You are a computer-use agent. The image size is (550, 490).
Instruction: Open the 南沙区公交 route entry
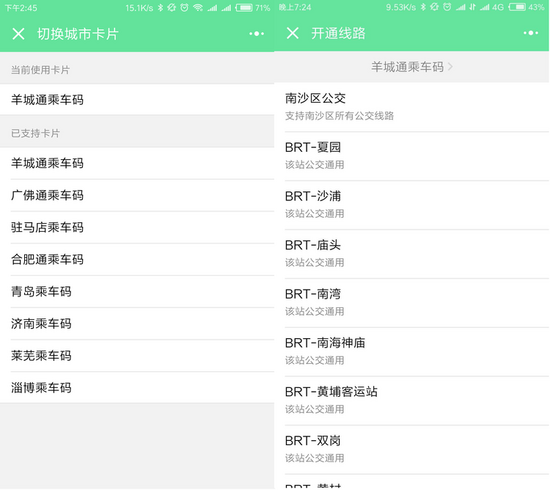click(x=412, y=107)
